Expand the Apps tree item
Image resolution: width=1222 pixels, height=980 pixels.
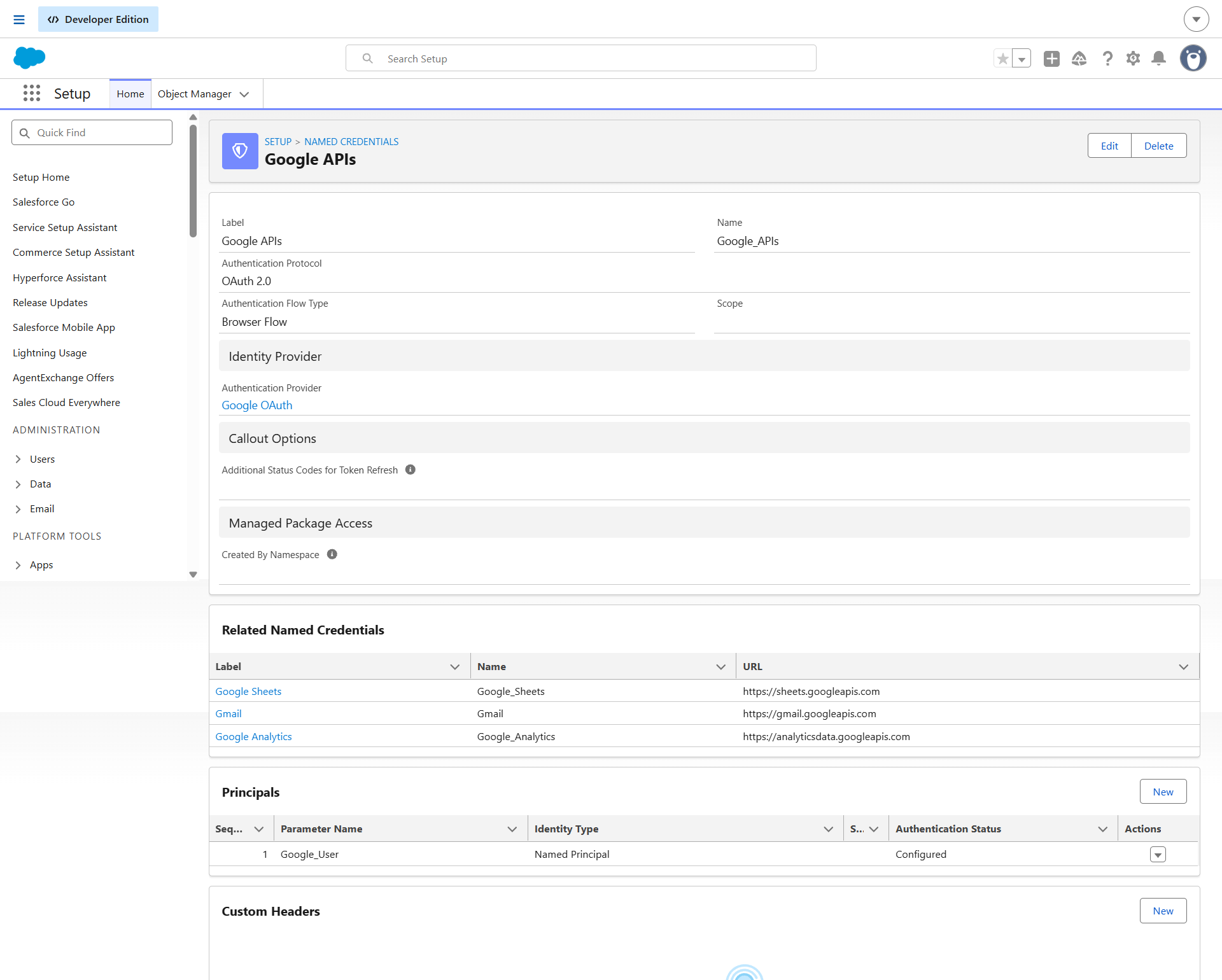(x=18, y=565)
